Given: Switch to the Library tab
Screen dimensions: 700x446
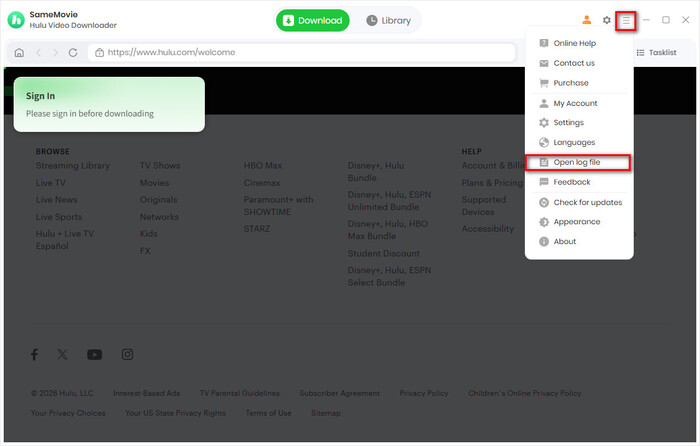Looking at the screenshot, I should (388, 21).
